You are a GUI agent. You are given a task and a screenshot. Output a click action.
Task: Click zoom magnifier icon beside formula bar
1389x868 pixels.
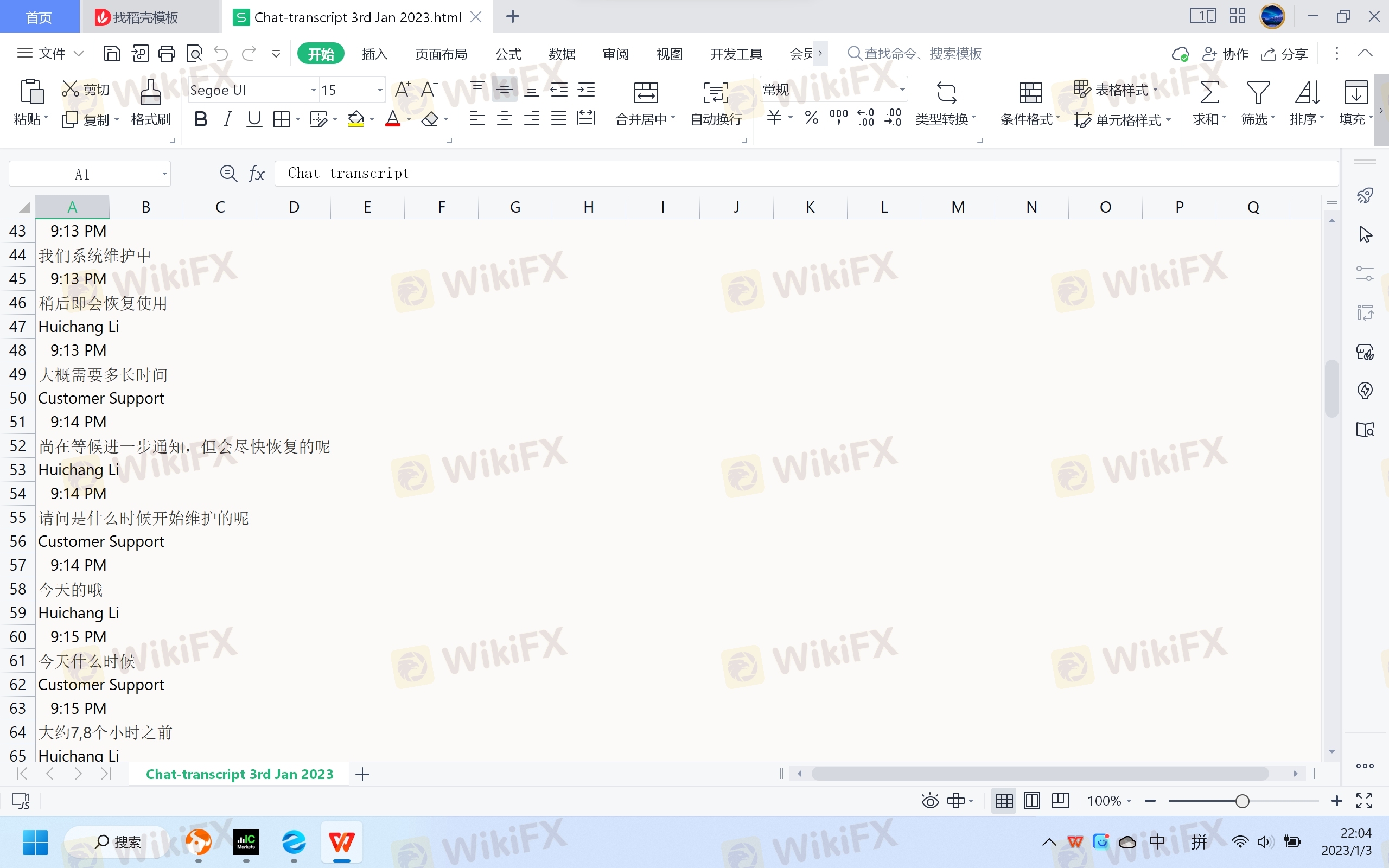pyautogui.click(x=228, y=174)
